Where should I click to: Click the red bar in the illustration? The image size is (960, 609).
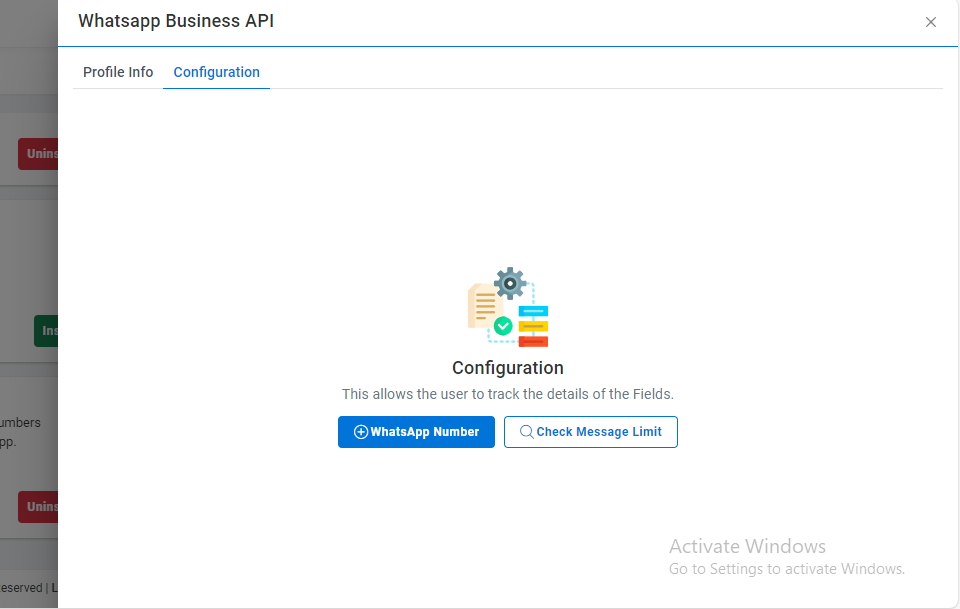click(x=532, y=341)
